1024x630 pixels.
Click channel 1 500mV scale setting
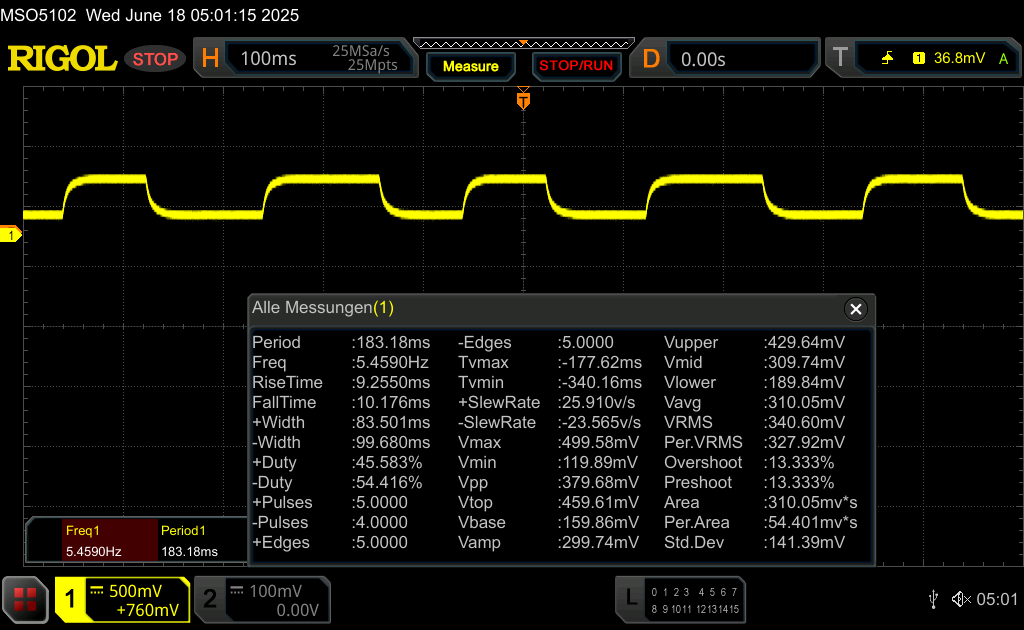point(135,591)
